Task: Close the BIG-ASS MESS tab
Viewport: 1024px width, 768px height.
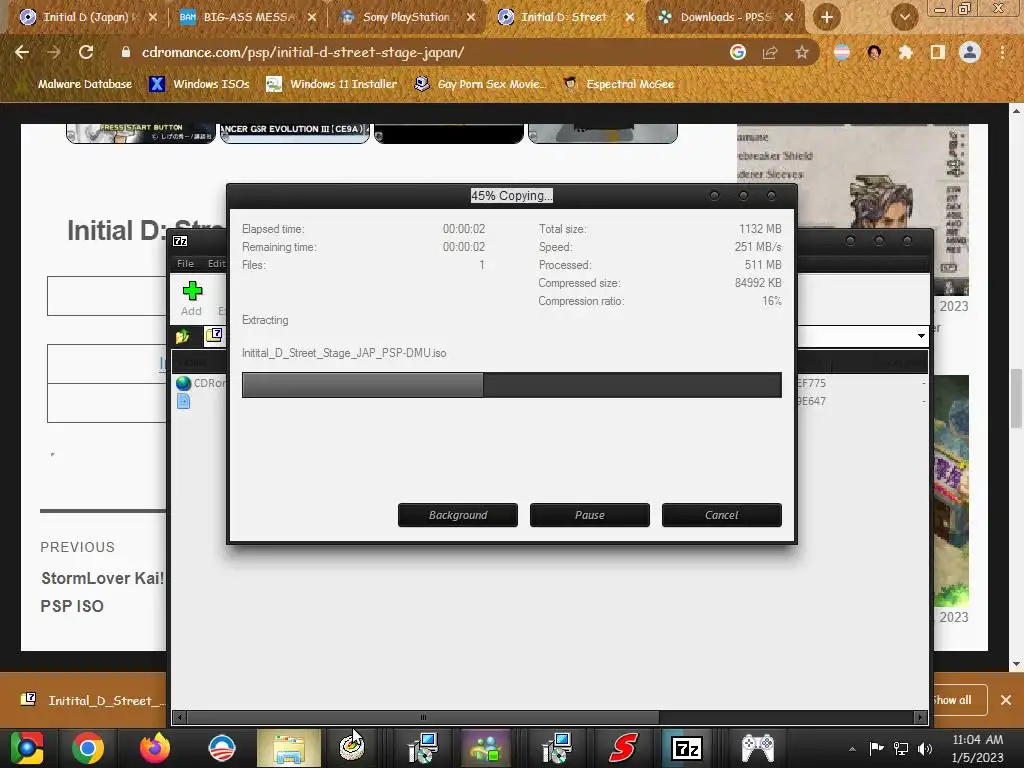Action: coord(312,17)
